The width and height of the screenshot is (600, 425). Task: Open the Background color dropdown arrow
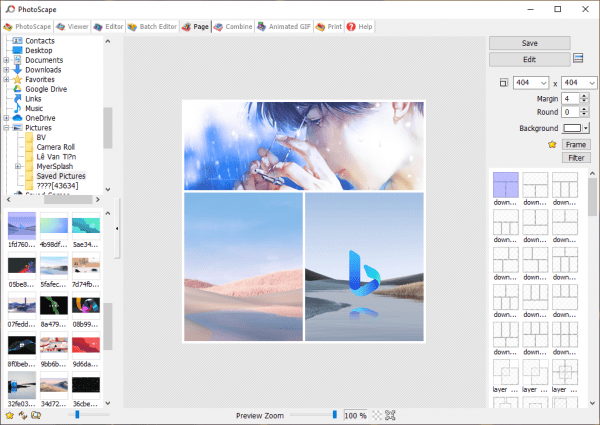586,128
